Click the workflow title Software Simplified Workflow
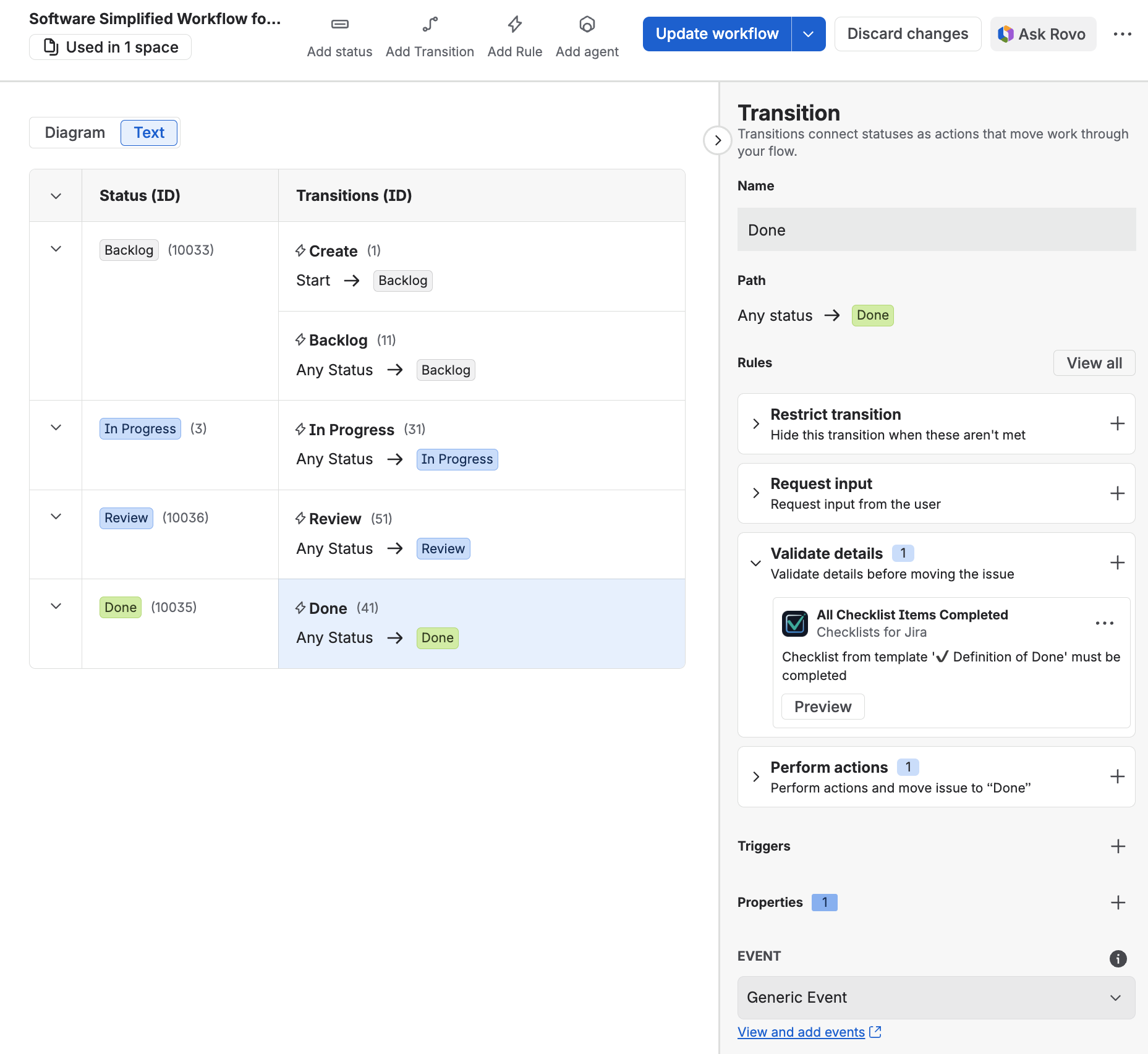 155,19
